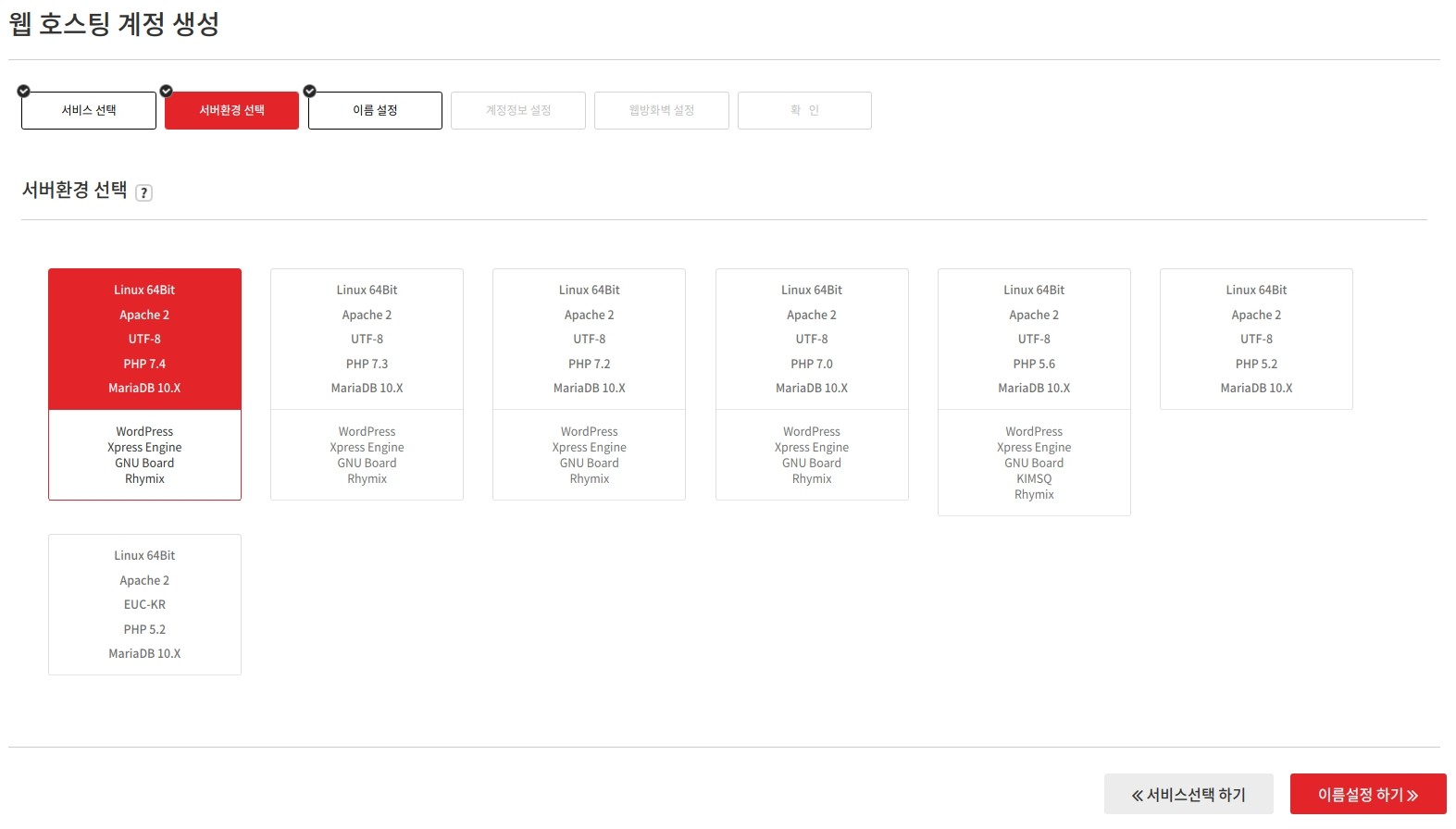Choose the PHP 7.3 server environment card
Viewport: 1456px width, 829px height.
click(x=367, y=384)
